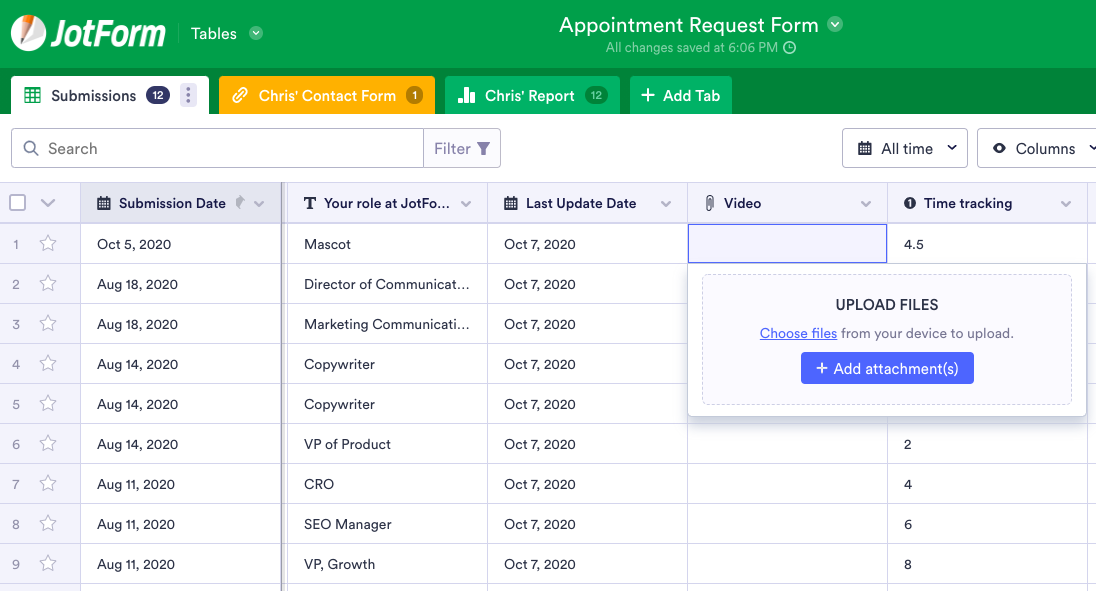This screenshot has height=591, width=1096.
Task: Open the Submissions tab options menu
Action: [x=189, y=96]
